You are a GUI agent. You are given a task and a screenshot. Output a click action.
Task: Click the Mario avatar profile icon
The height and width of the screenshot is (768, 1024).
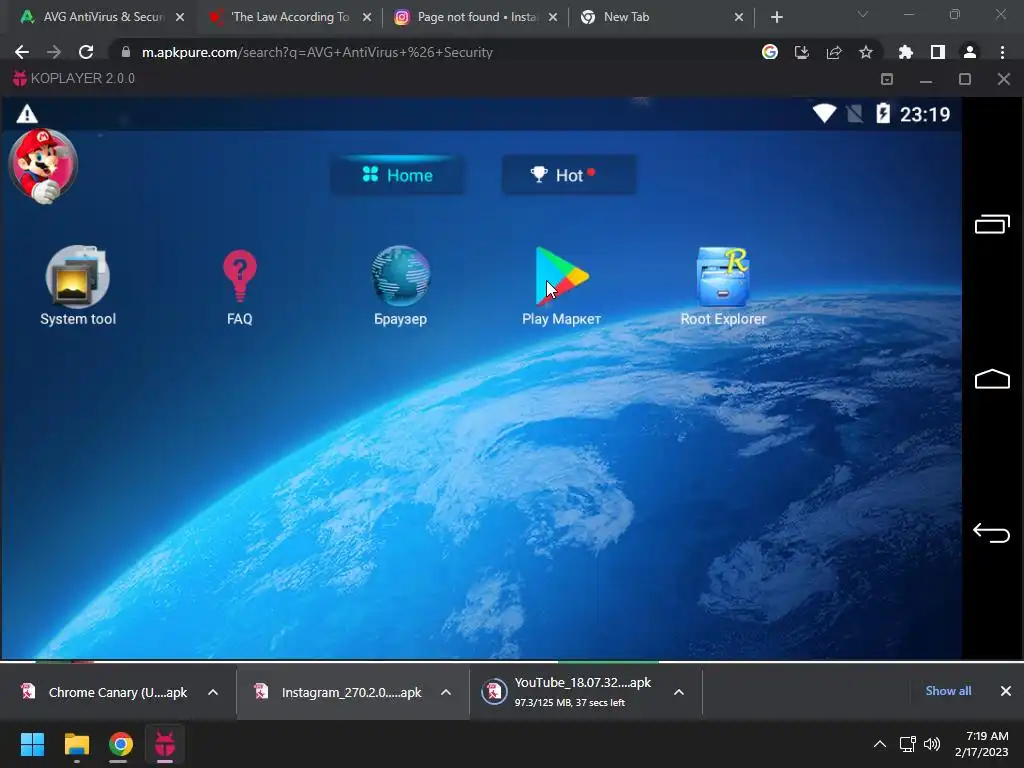pos(43,166)
